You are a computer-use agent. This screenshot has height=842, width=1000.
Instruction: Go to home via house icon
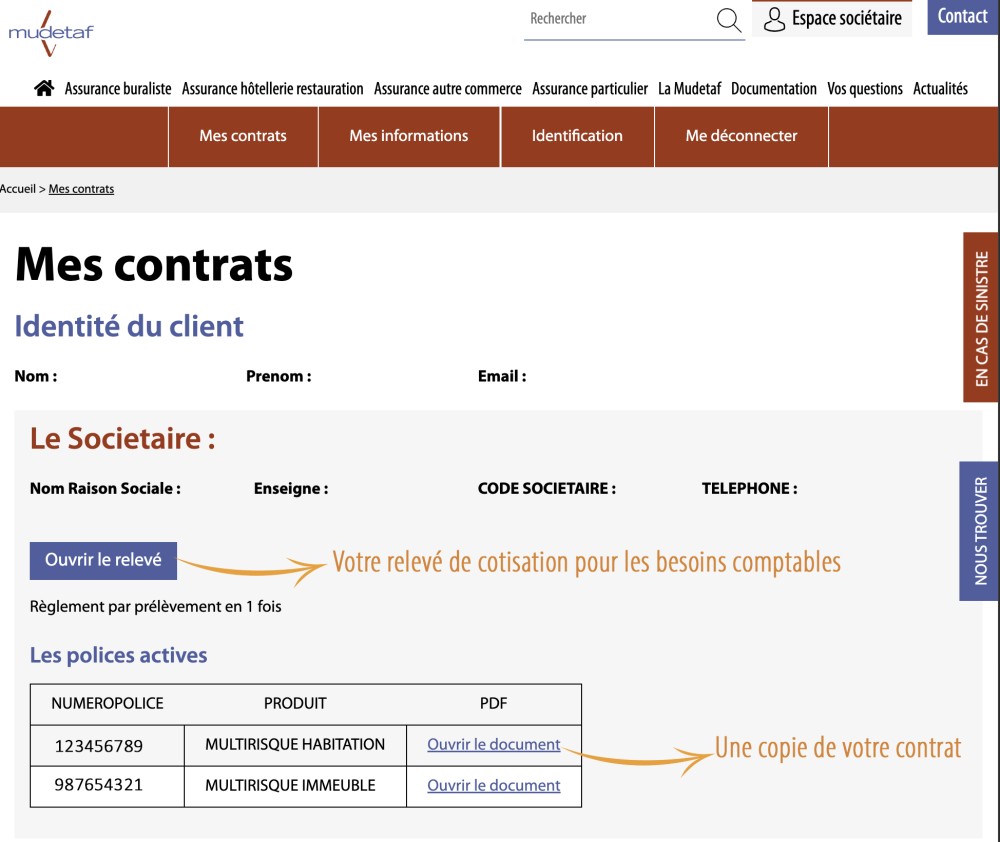(x=44, y=88)
